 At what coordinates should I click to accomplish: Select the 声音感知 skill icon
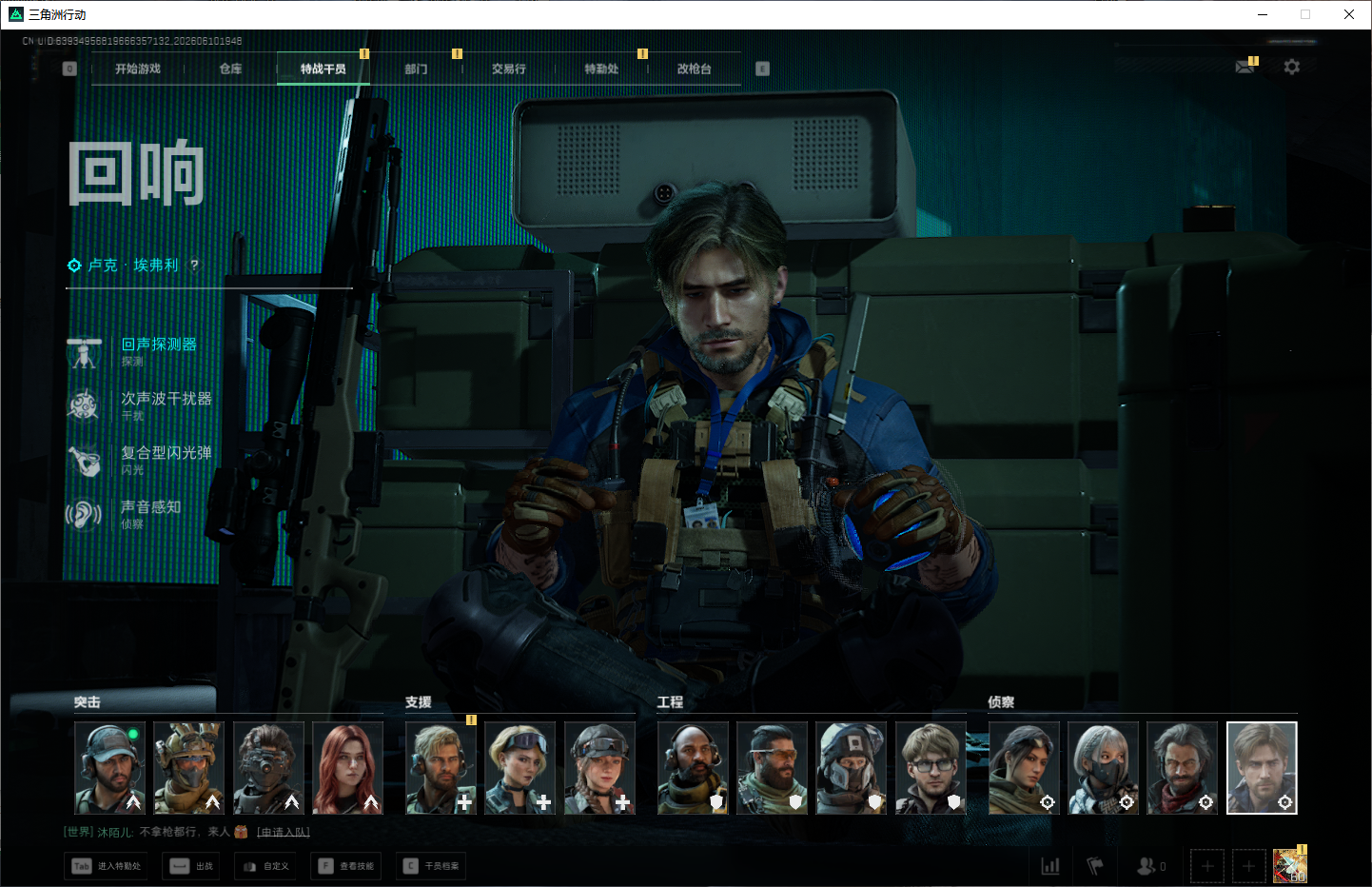coord(85,515)
